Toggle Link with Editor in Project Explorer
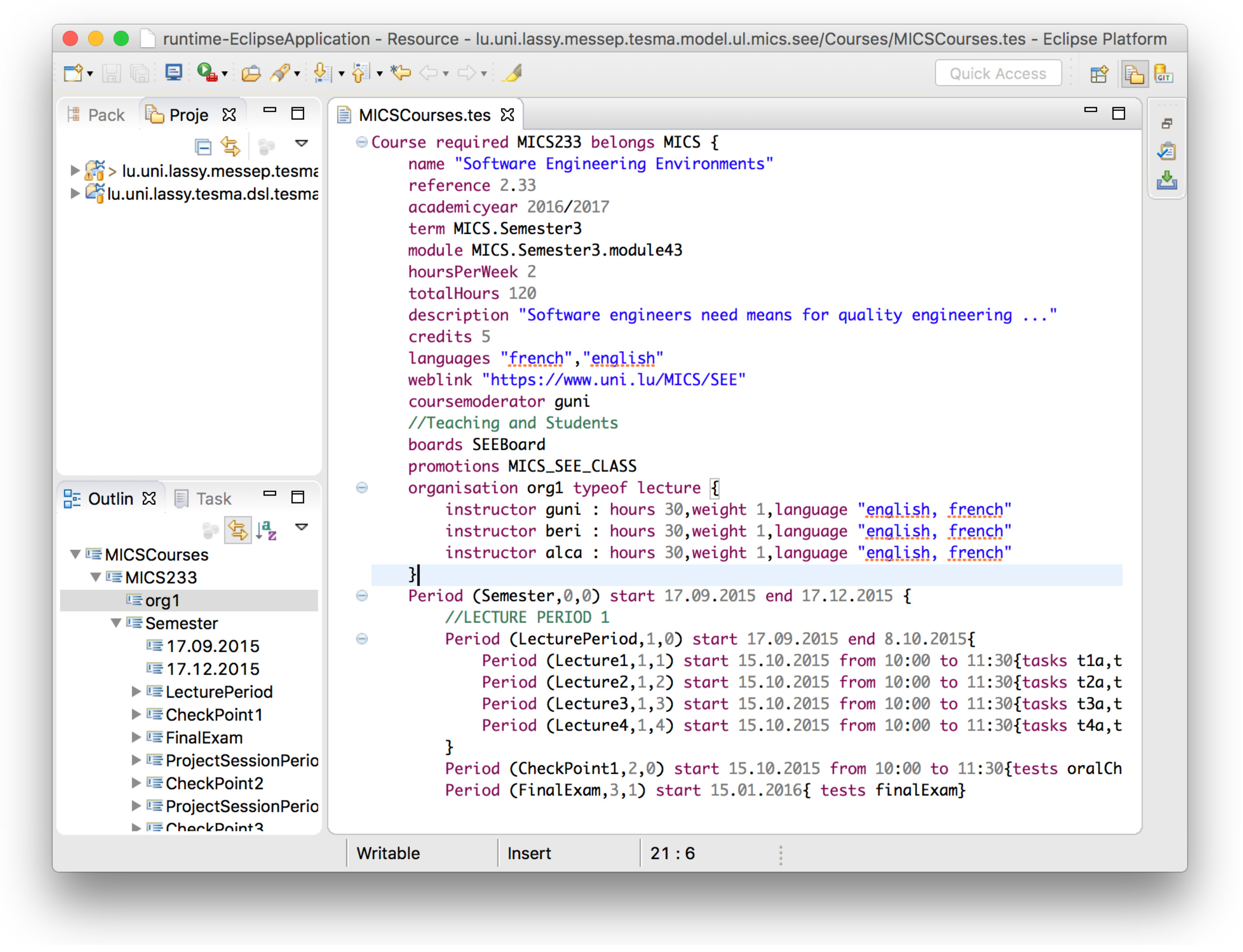Screen dimensions: 1243x952 [231, 147]
